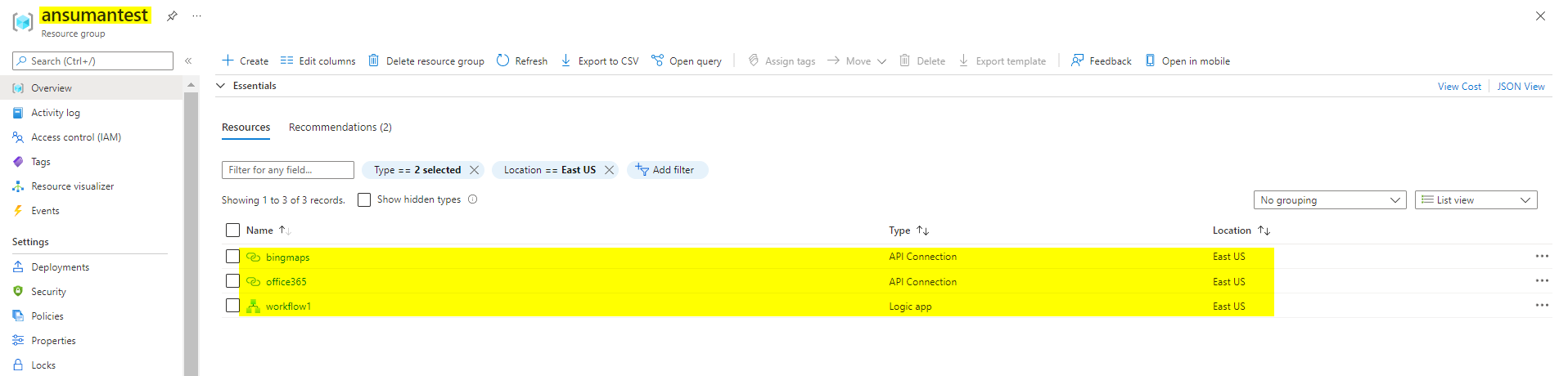Toggle Show hidden types checkbox
Image resolution: width=1568 pixels, height=376 pixels.
pos(364,199)
